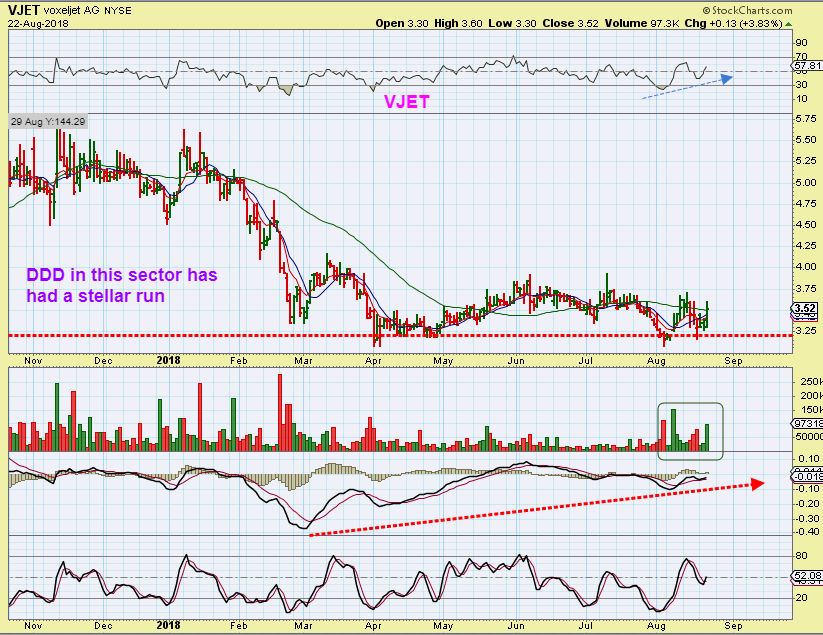Click the -0.40 MACD axis label
Viewport: 823px width, 635px height.
point(808,532)
